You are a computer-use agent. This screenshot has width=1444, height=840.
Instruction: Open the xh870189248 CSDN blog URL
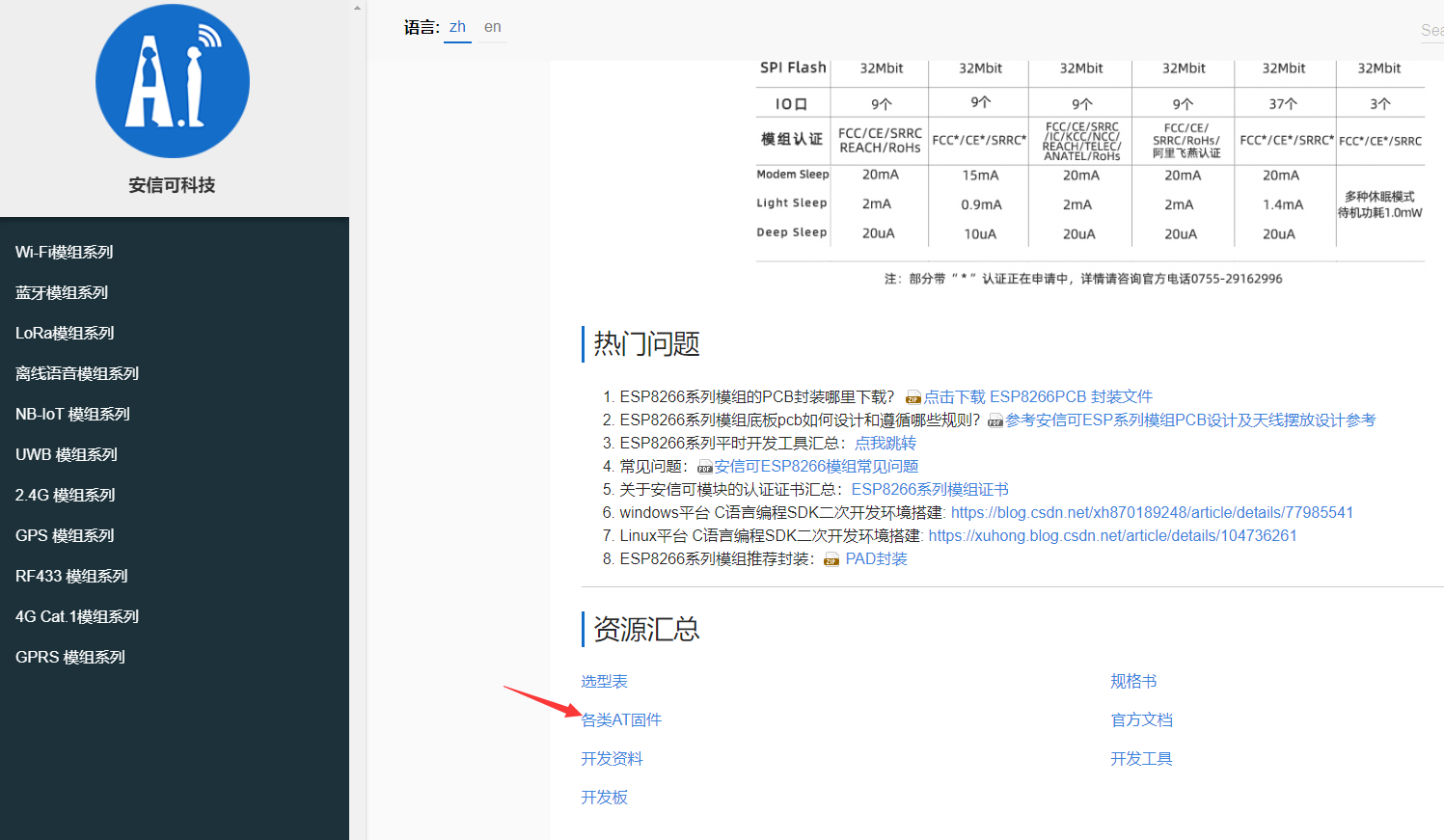1153,513
